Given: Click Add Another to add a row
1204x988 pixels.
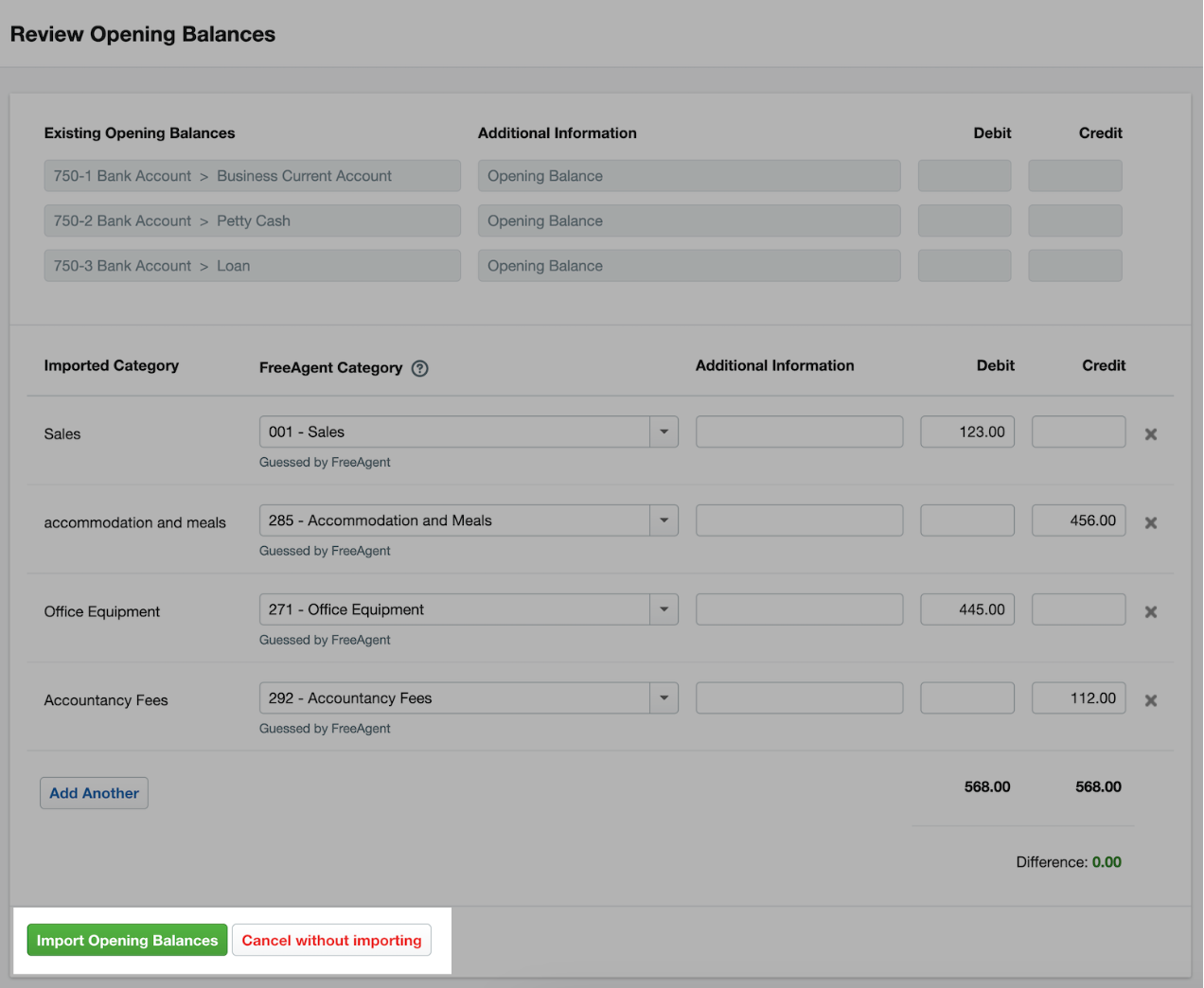Looking at the screenshot, I should coord(94,792).
